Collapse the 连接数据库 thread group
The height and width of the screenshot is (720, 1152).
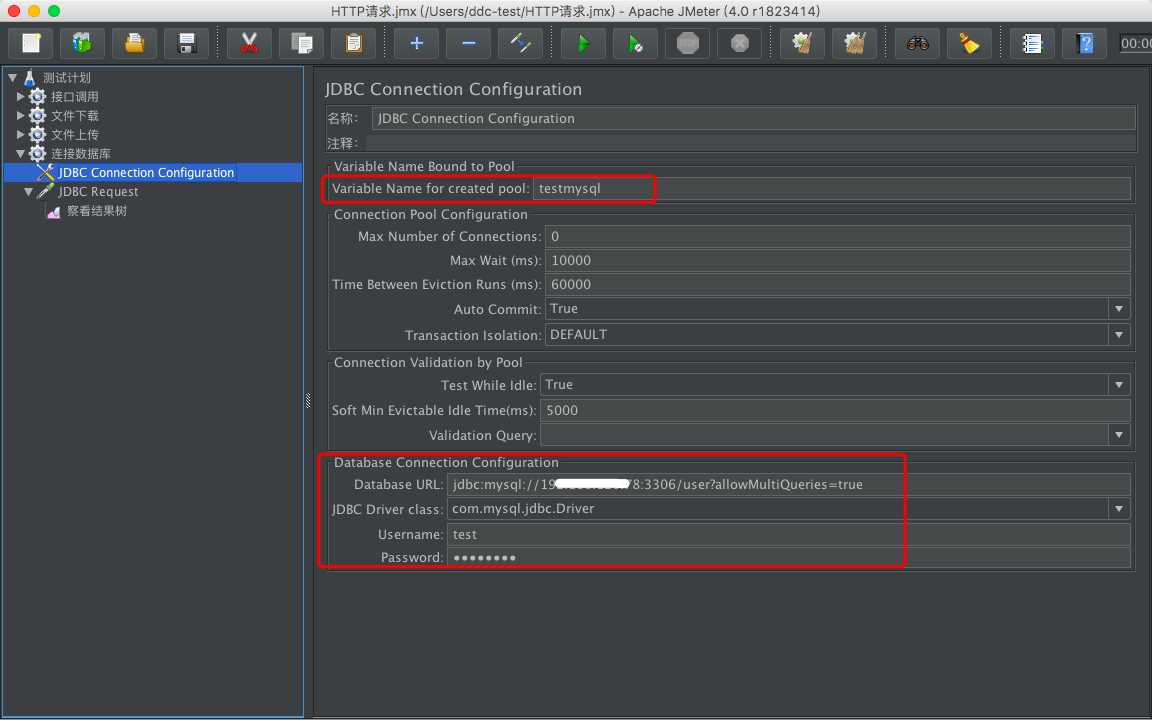[21, 154]
